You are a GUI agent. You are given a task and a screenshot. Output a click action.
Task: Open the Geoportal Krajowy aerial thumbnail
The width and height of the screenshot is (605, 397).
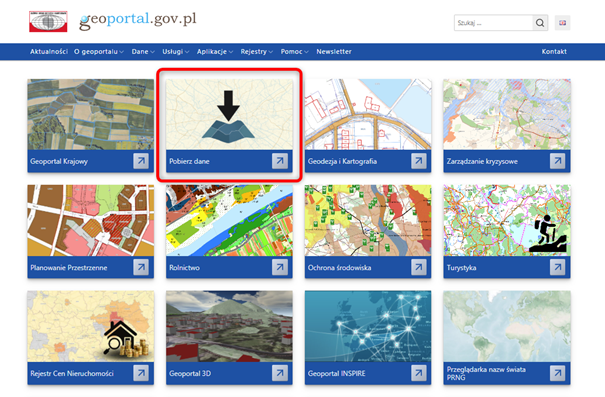[91, 114]
